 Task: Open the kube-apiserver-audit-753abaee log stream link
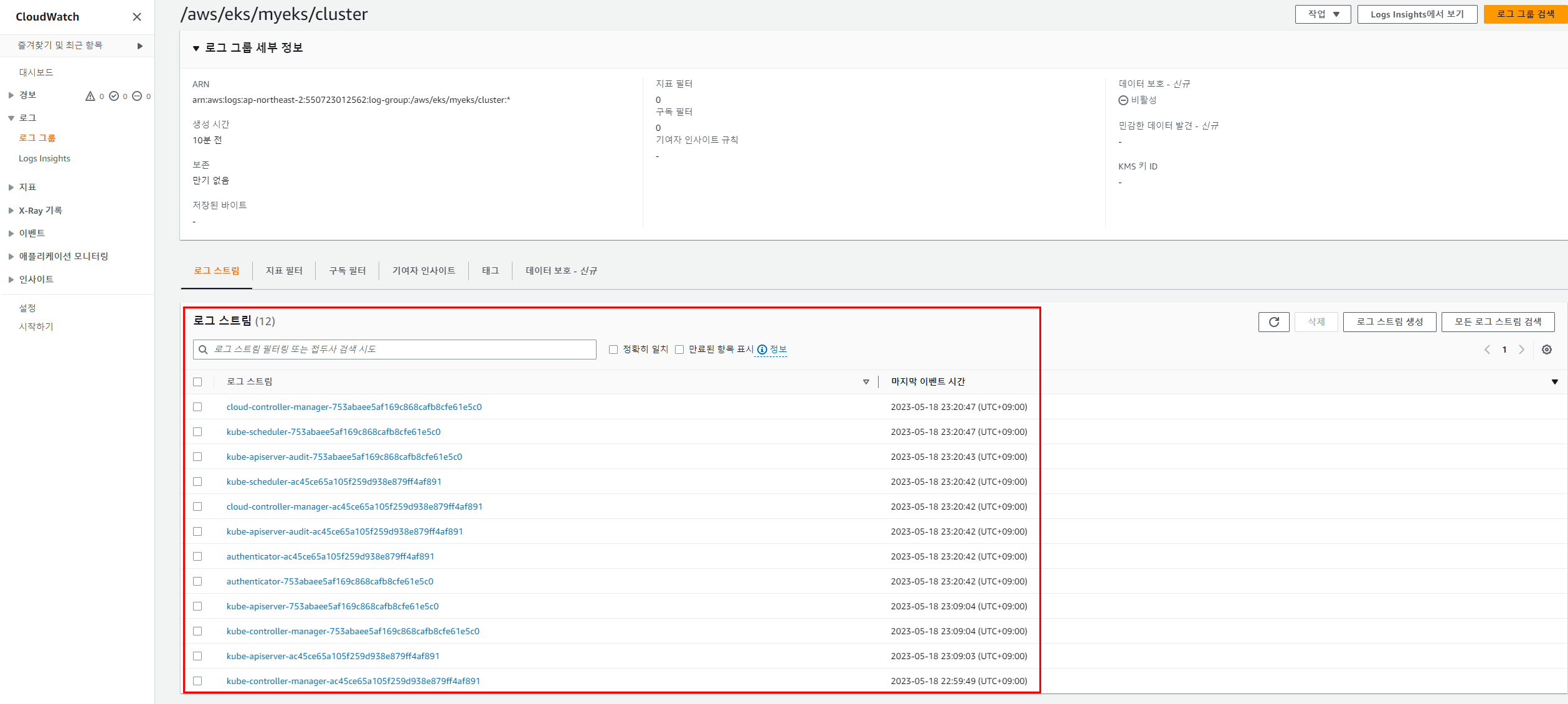344,457
